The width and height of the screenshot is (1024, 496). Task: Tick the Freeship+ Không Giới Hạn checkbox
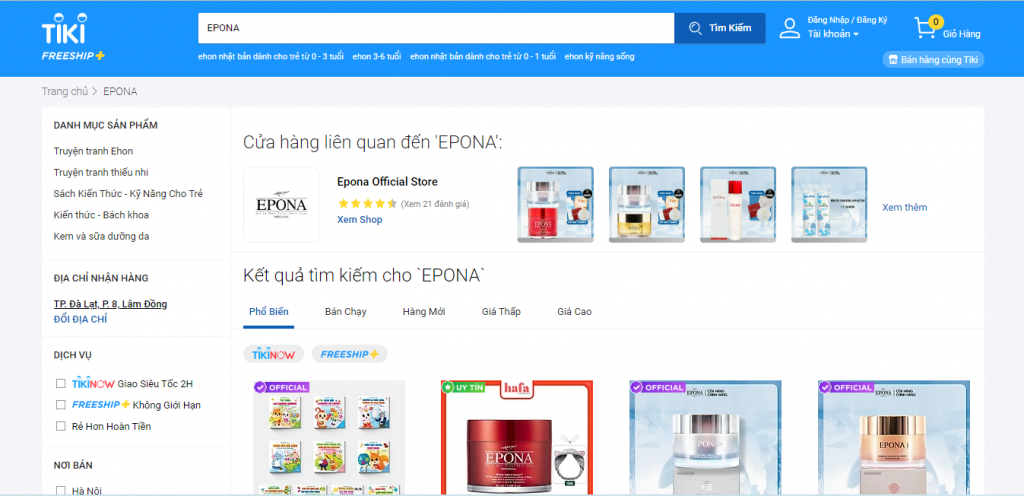pos(60,405)
